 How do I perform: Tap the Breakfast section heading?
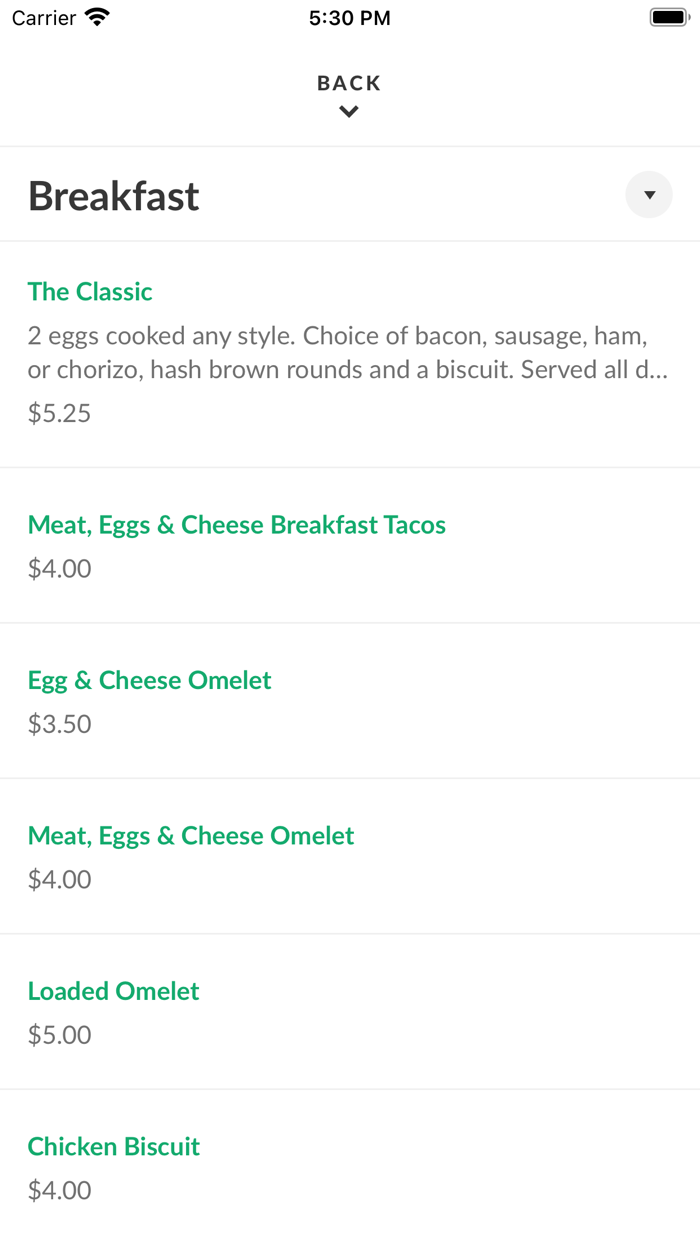[113, 196]
